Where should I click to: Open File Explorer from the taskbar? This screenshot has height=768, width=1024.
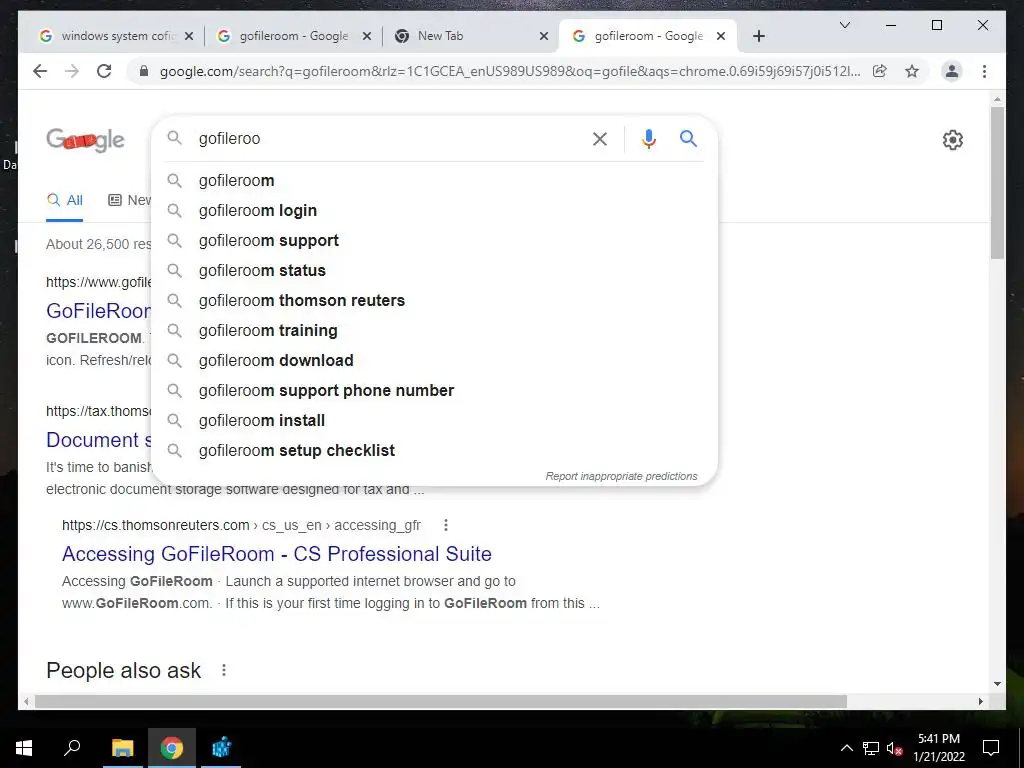tap(122, 748)
